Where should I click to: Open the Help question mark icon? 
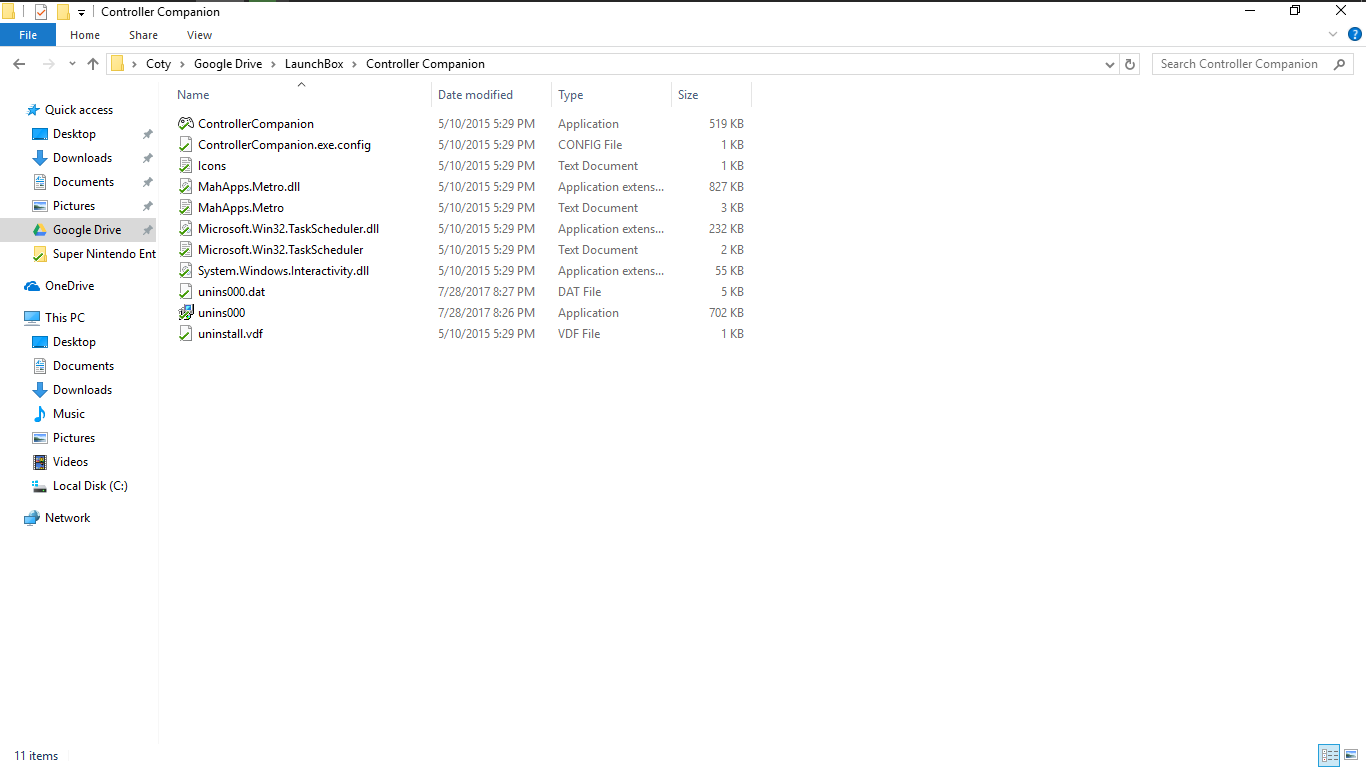1353,35
